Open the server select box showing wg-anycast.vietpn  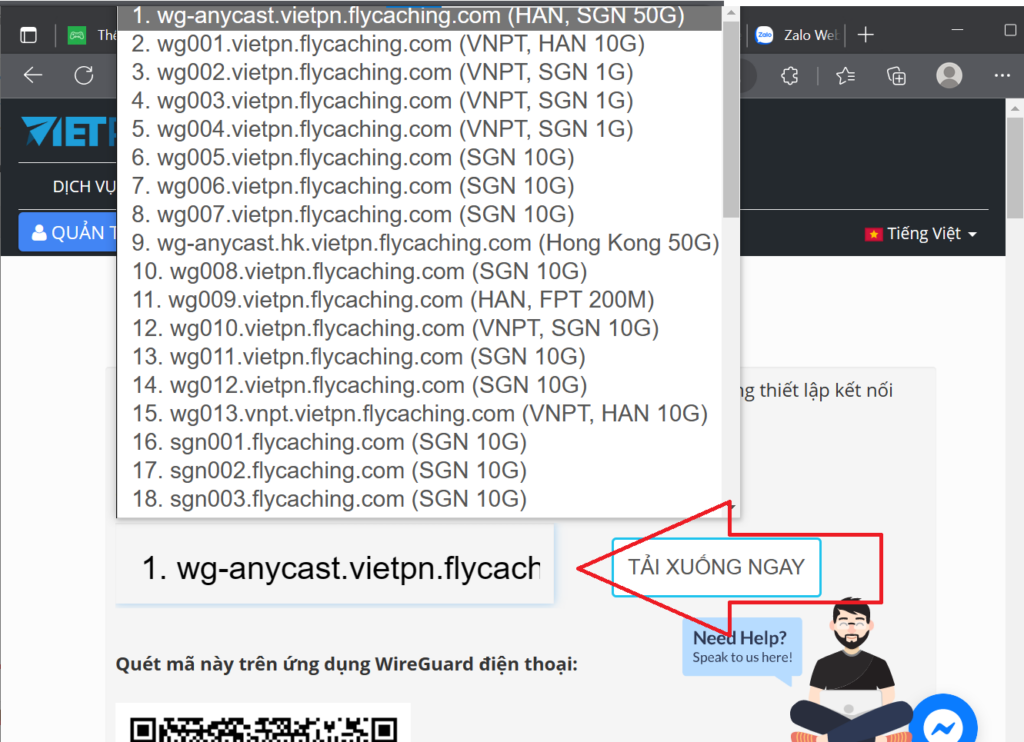pyautogui.click(x=335, y=566)
